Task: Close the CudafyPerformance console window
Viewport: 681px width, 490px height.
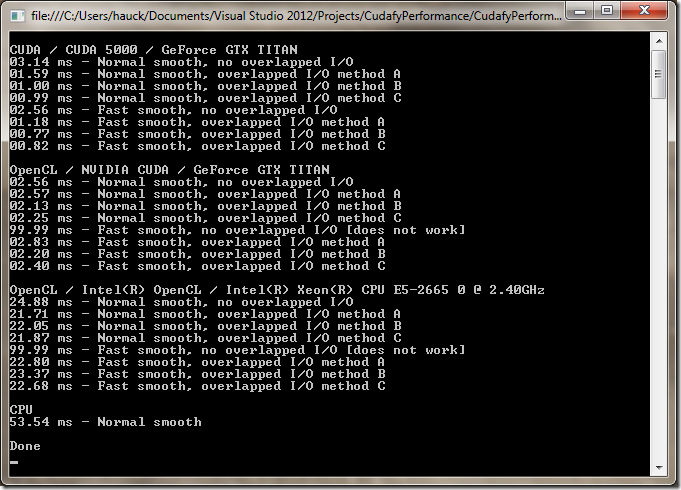Action: click(644, 10)
